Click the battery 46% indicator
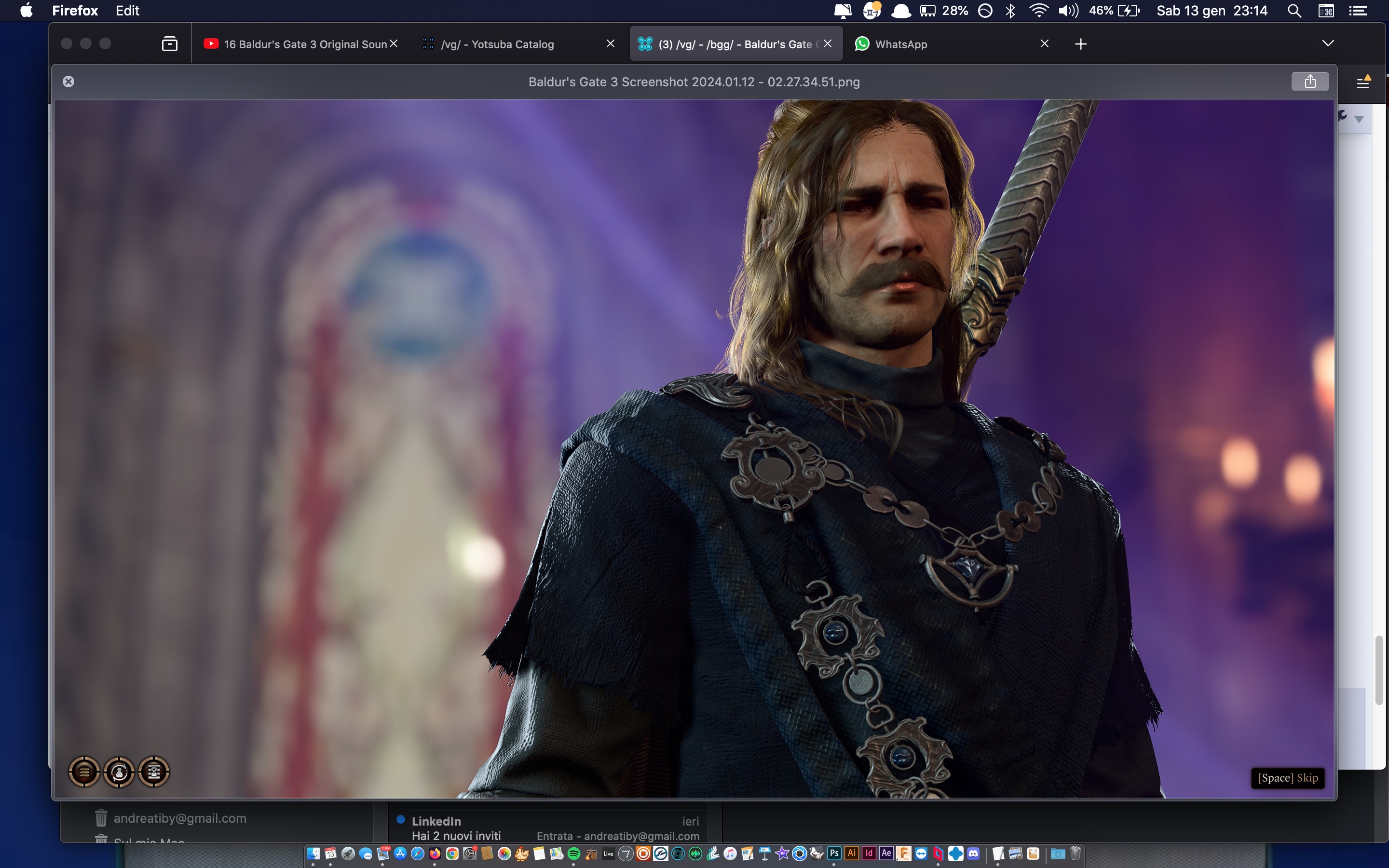This screenshot has height=868, width=1389. click(1114, 10)
